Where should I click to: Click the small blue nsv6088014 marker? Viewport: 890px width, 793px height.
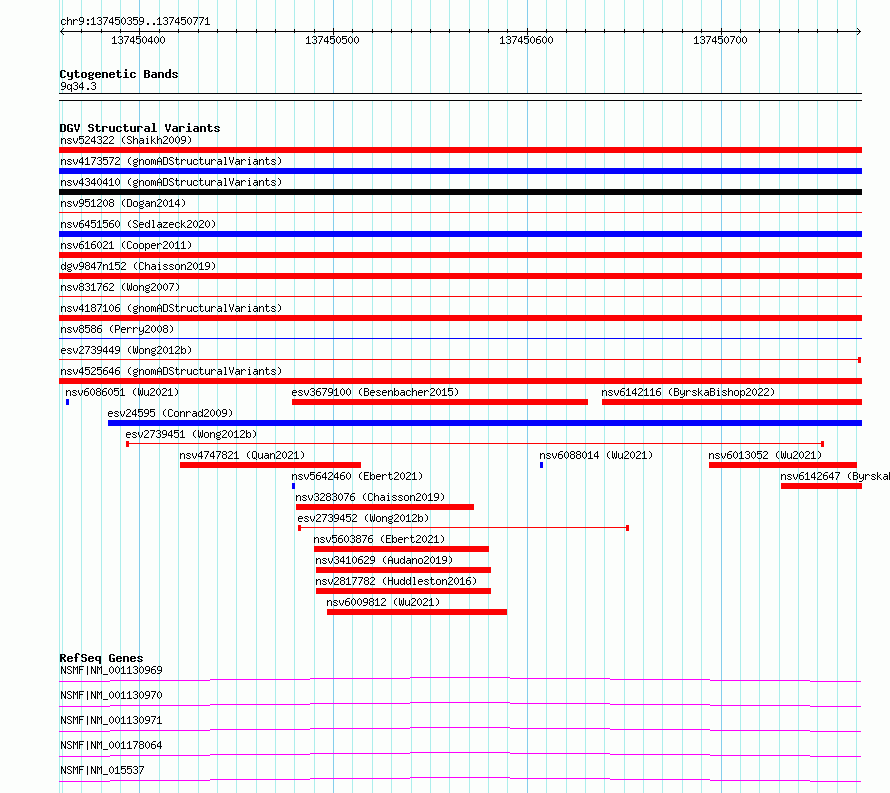point(541,465)
